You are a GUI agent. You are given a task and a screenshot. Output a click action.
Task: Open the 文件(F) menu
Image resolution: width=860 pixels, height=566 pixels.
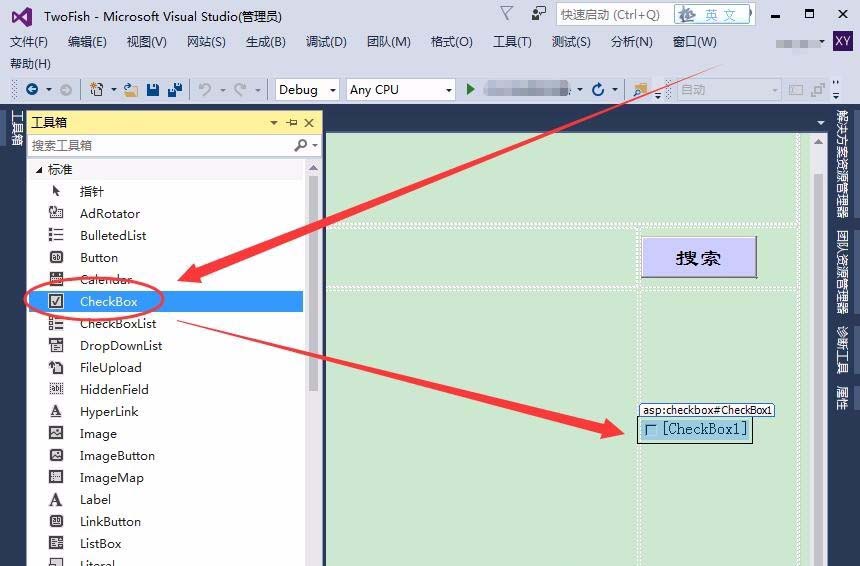click(x=29, y=42)
